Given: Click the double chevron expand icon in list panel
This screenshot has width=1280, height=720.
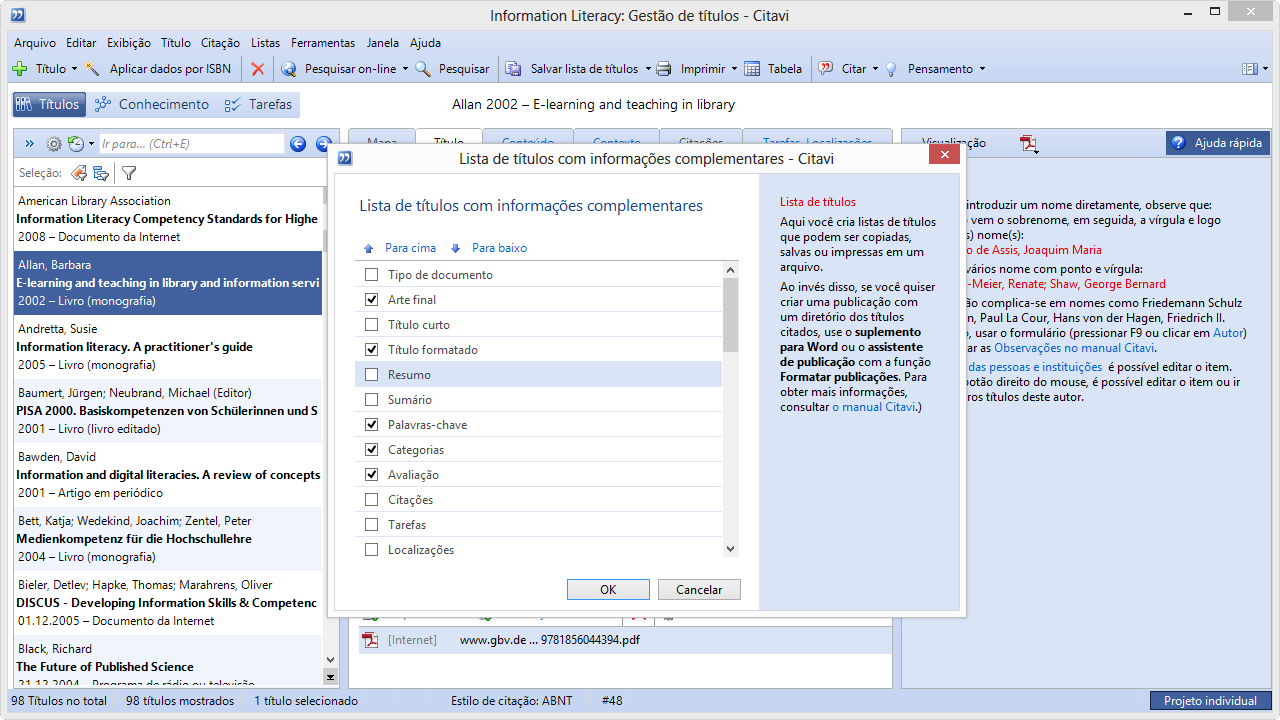Looking at the screenshot, I should (29, 144).
